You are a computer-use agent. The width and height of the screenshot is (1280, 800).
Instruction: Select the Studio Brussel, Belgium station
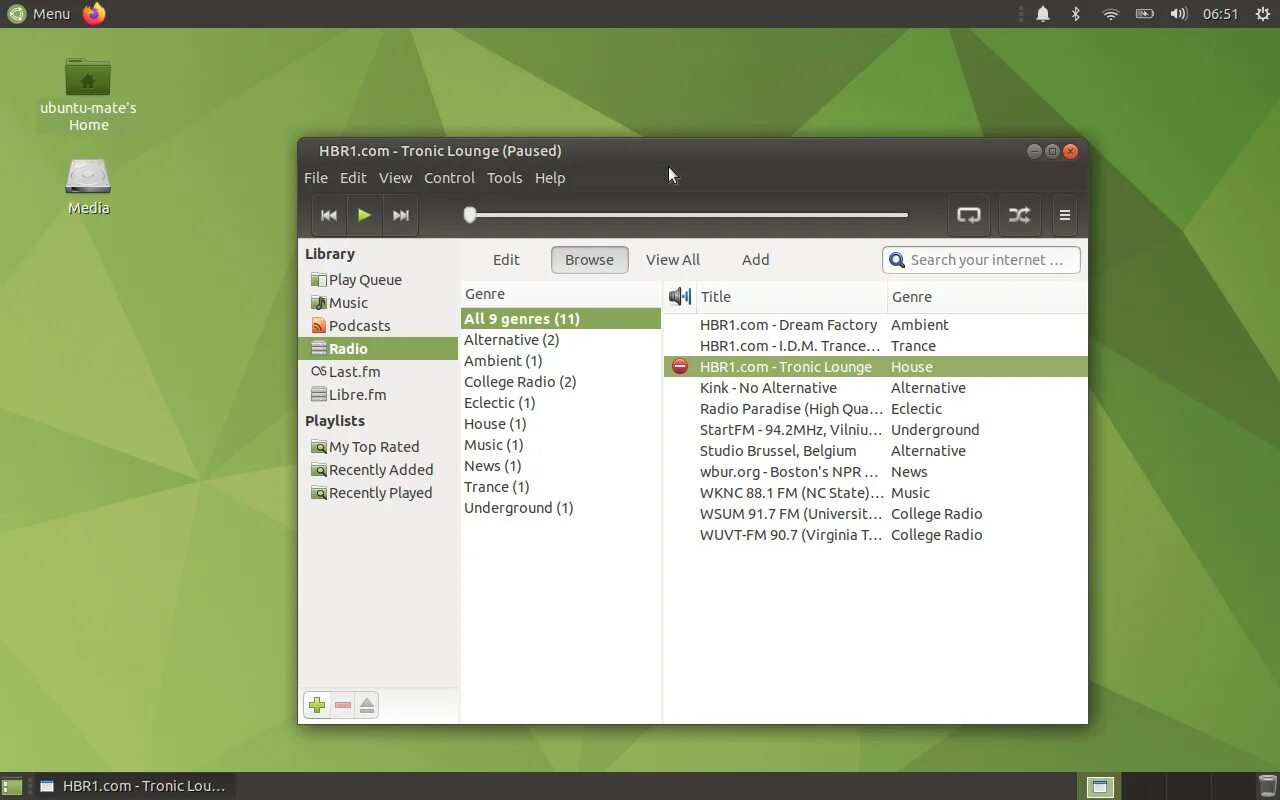tap(875, 451)
